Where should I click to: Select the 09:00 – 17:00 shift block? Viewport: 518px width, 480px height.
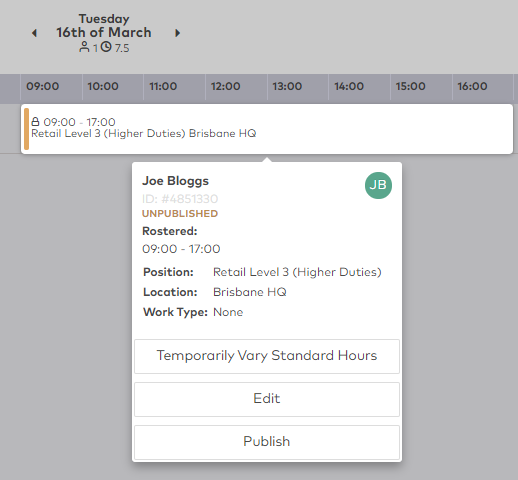(267, 129)
